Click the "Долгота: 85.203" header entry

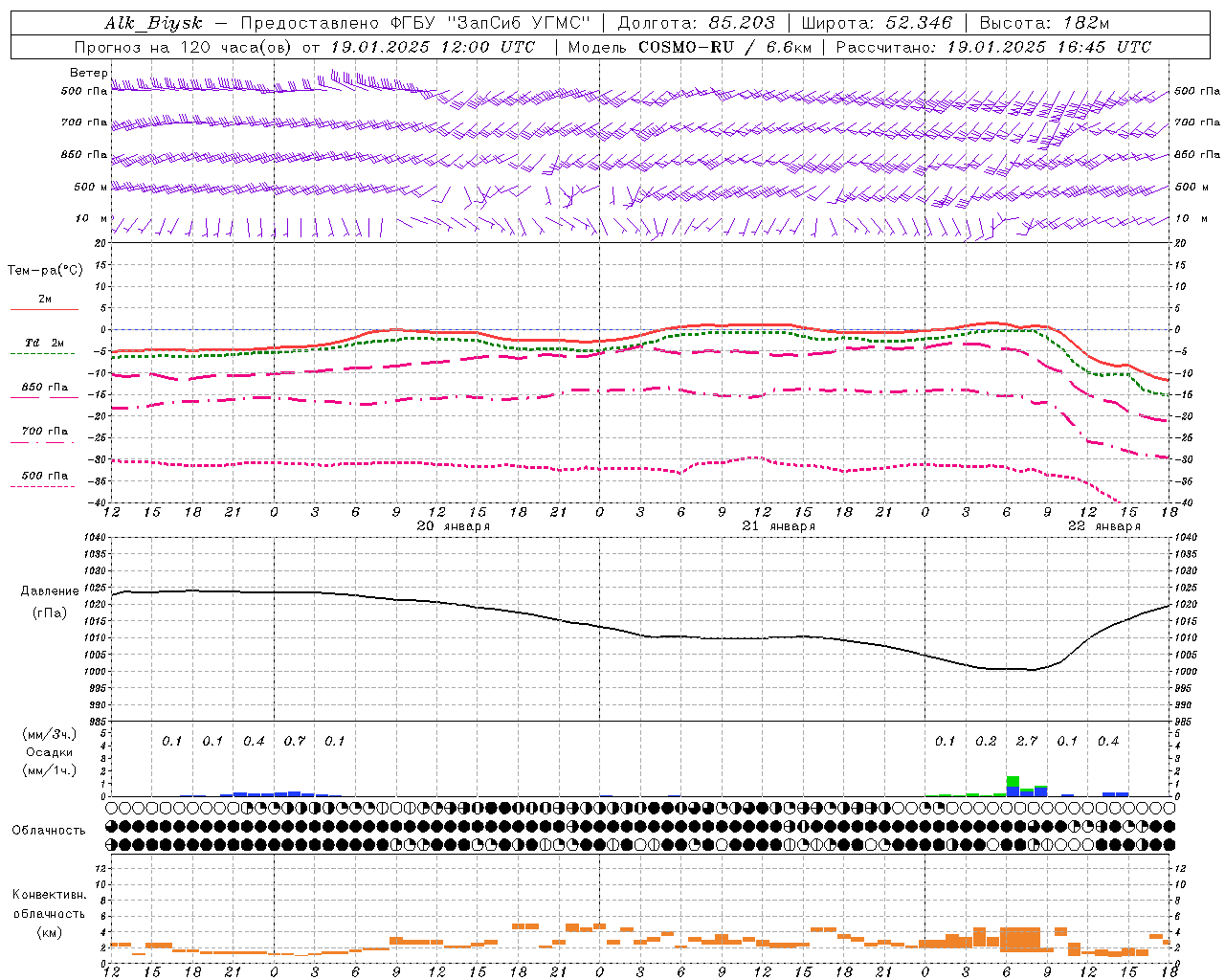tap(696, 24)
